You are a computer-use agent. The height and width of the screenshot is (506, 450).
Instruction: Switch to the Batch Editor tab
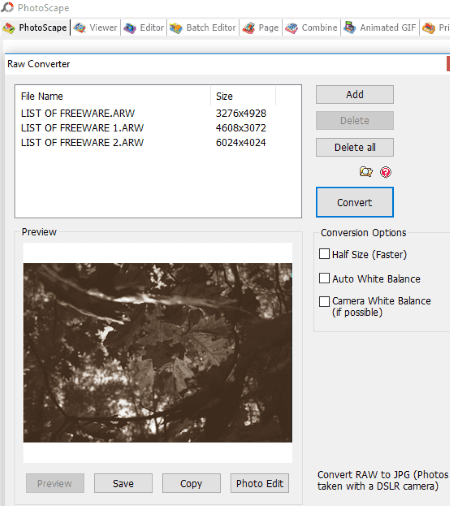pyautogui.click(x=203, y=28)
